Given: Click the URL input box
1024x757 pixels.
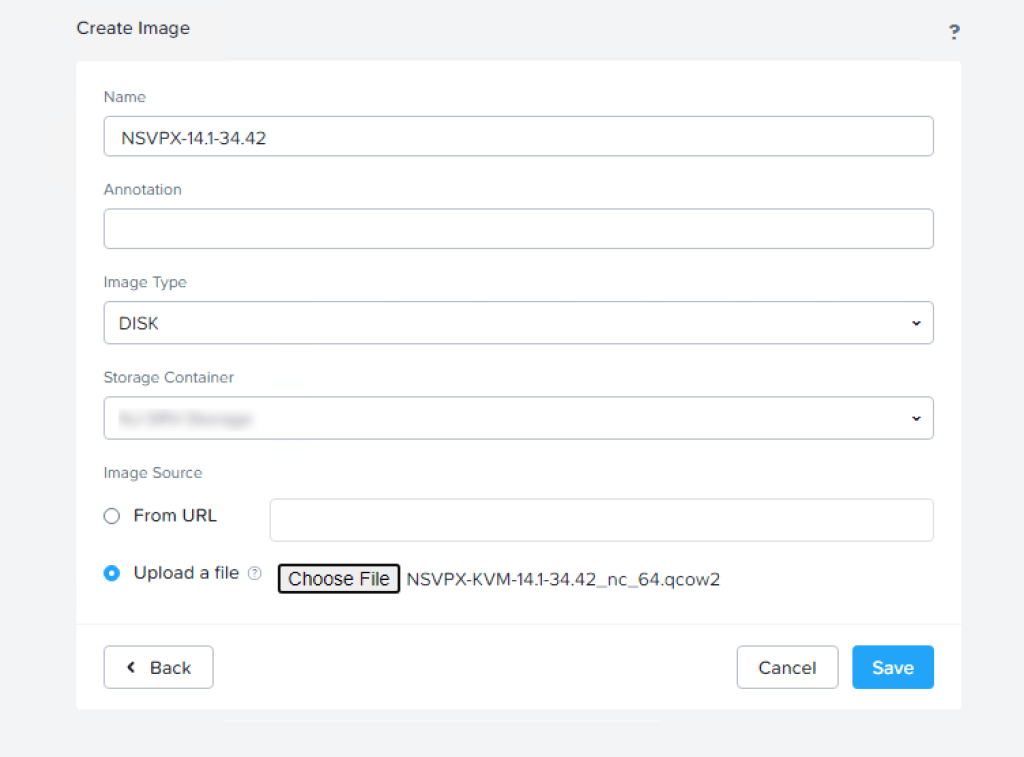Looking at the screenshot, I should [x=600, y=520].
